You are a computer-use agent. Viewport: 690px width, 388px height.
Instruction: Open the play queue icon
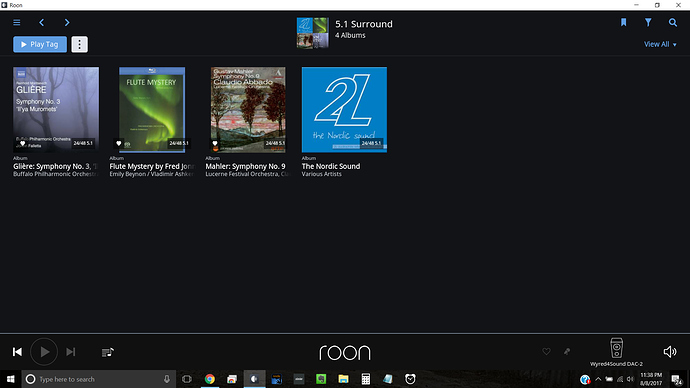point(108,352)
